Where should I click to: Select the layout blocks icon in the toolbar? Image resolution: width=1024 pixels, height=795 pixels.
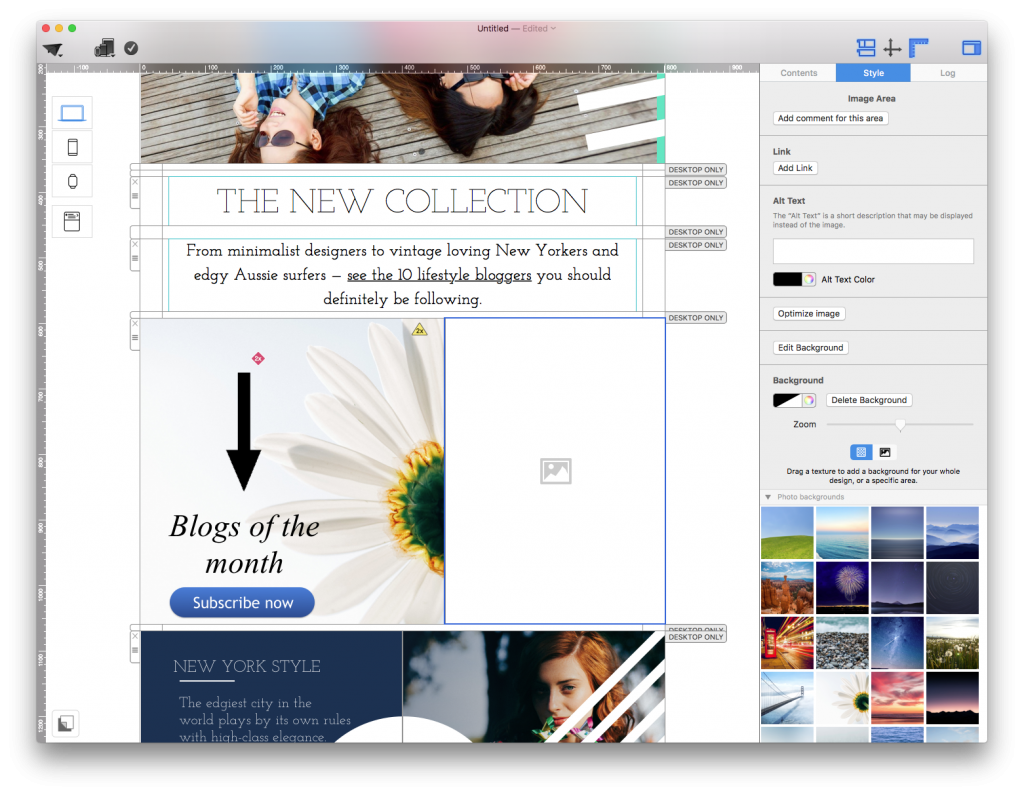pyautogui.click(x=865, y=47)
